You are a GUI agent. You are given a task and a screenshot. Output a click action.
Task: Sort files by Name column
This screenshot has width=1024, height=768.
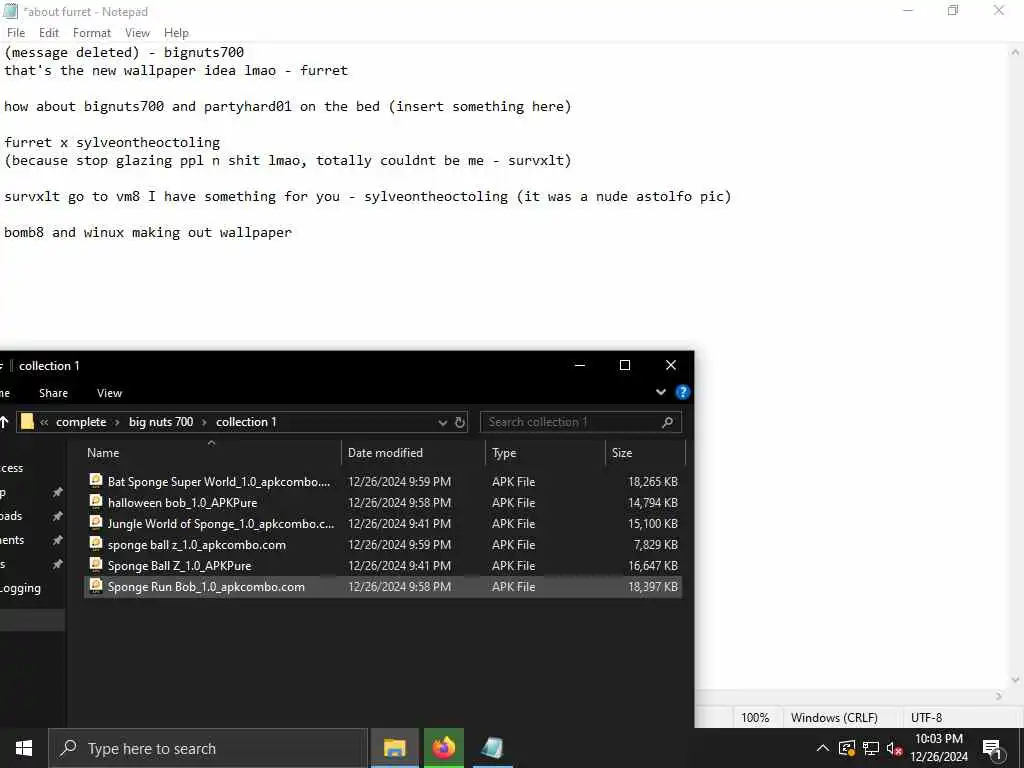(x=212, y=453)
